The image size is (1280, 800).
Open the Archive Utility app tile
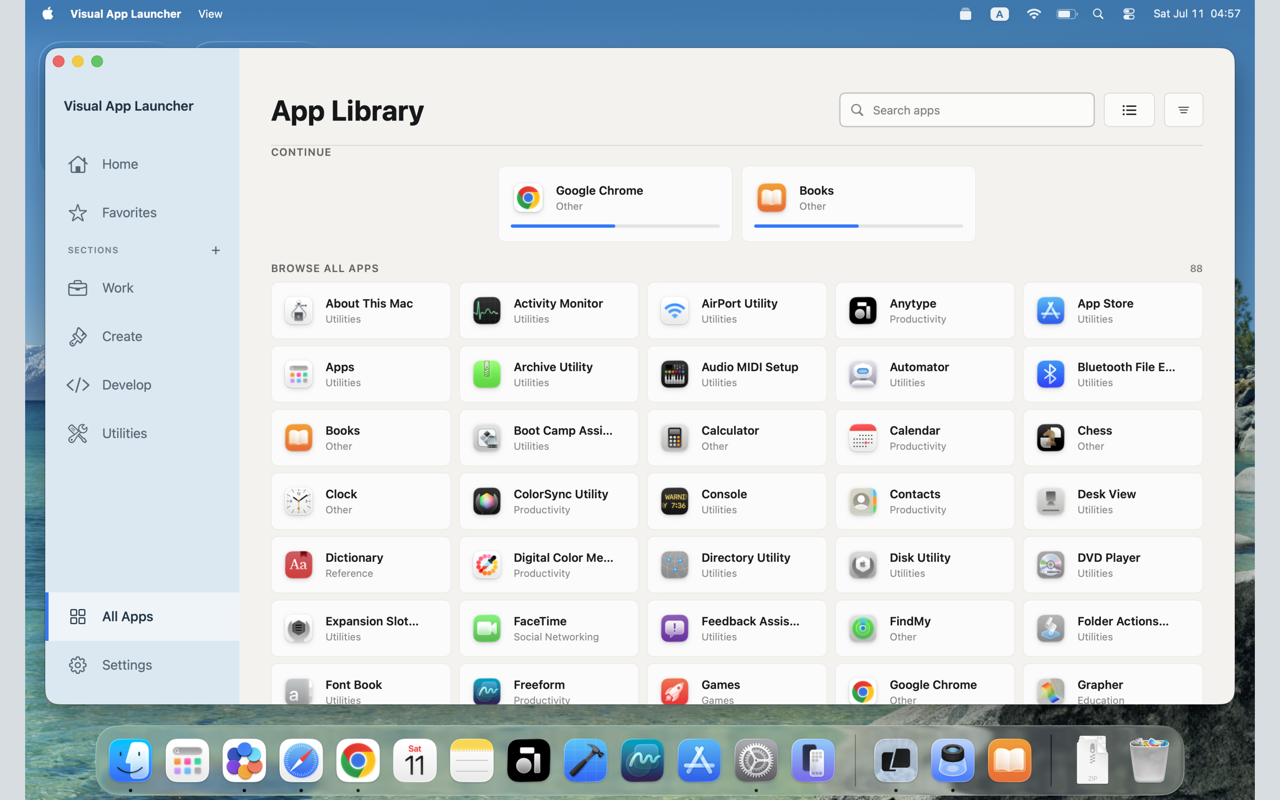549,374
